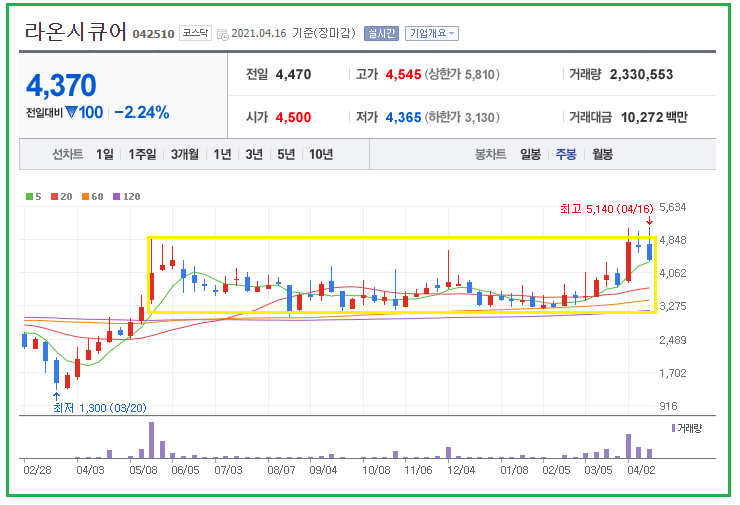Click the 4,062 price axis label
The height and width of the screenshot is (505, 740).
pyautogui.click(x=673, y=273)
